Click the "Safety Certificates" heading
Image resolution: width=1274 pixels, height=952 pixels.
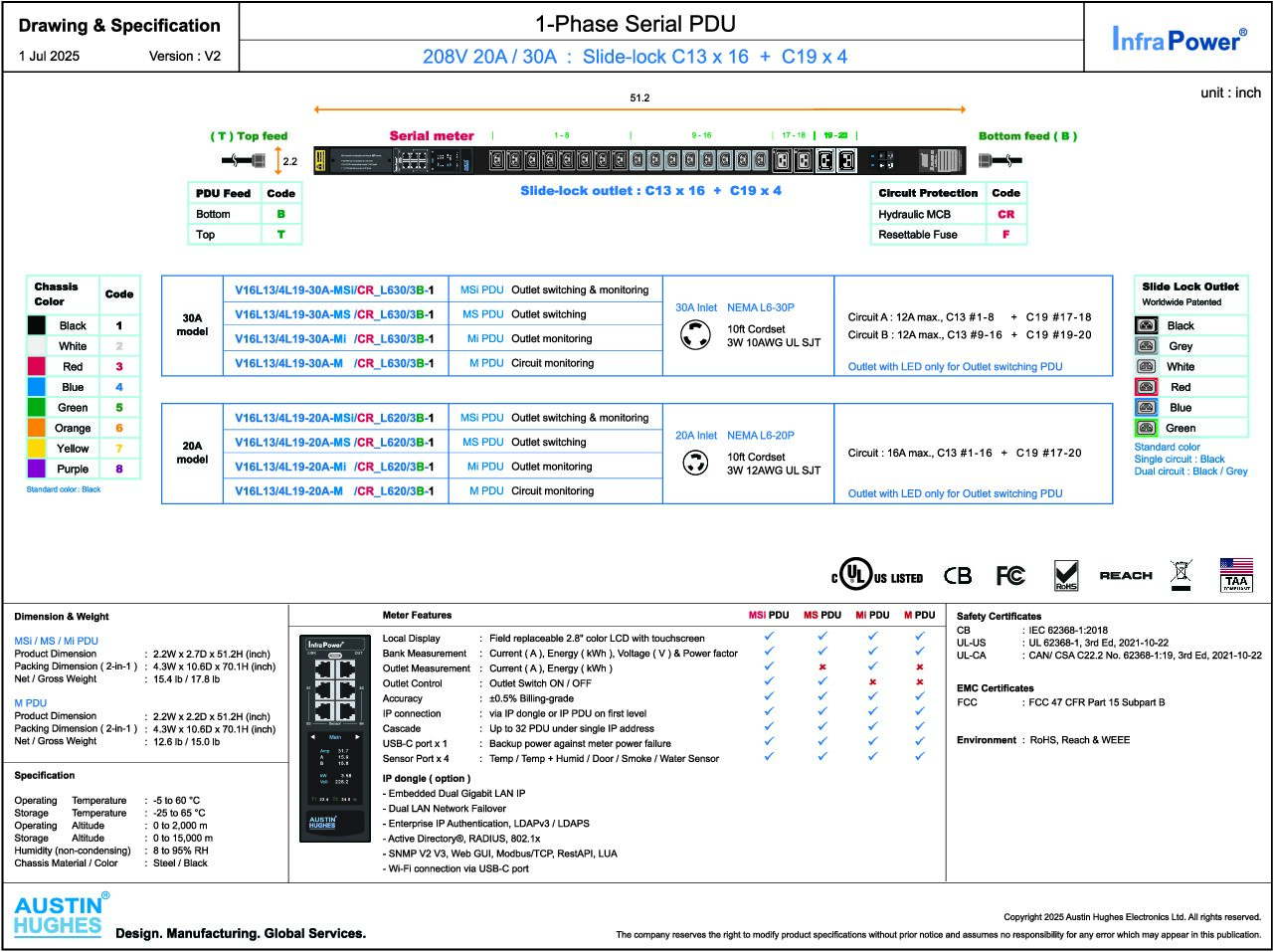pos(999,617)
